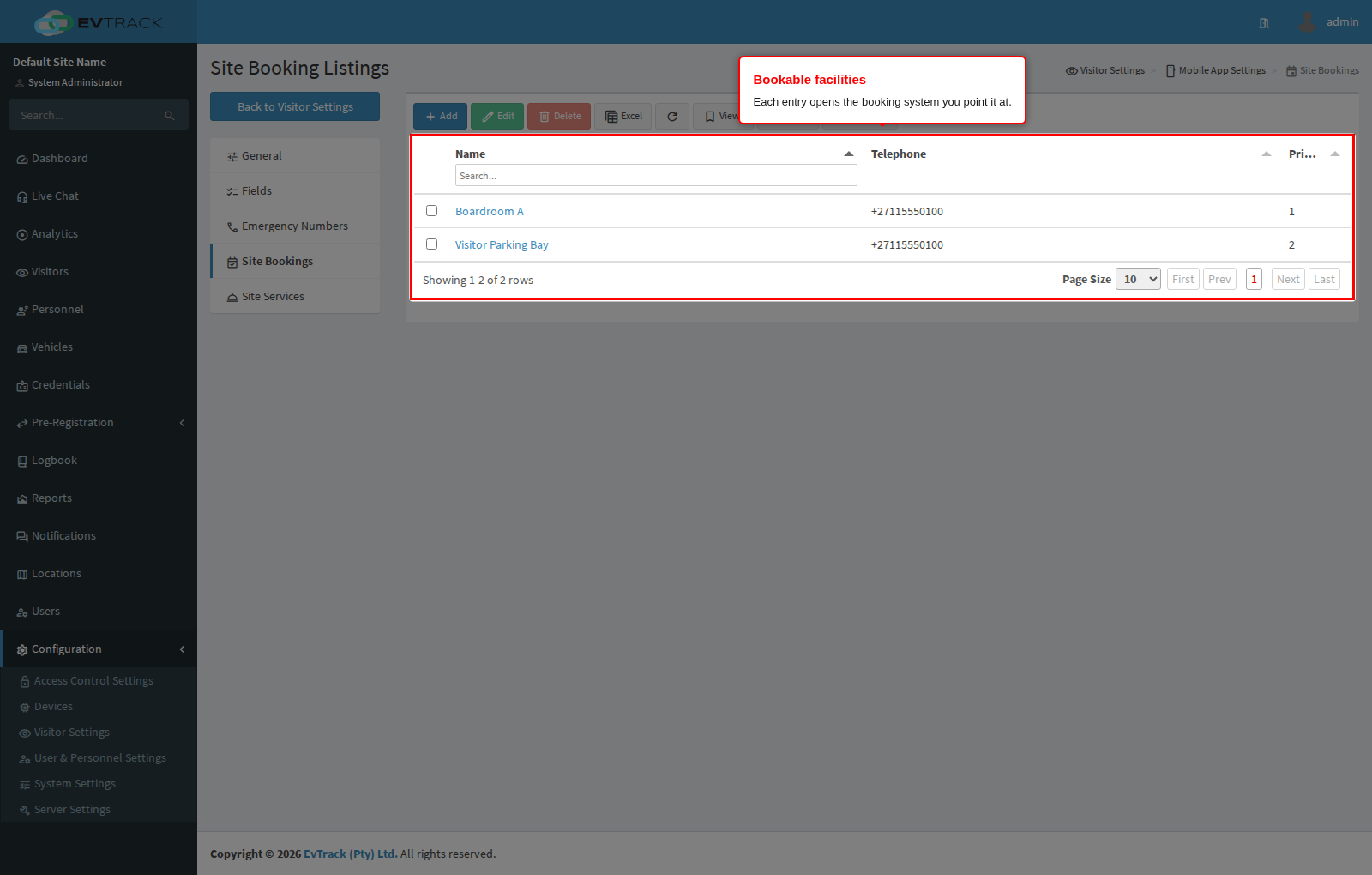Click the First page button
1372x875 pixels.
[1183, 279]
